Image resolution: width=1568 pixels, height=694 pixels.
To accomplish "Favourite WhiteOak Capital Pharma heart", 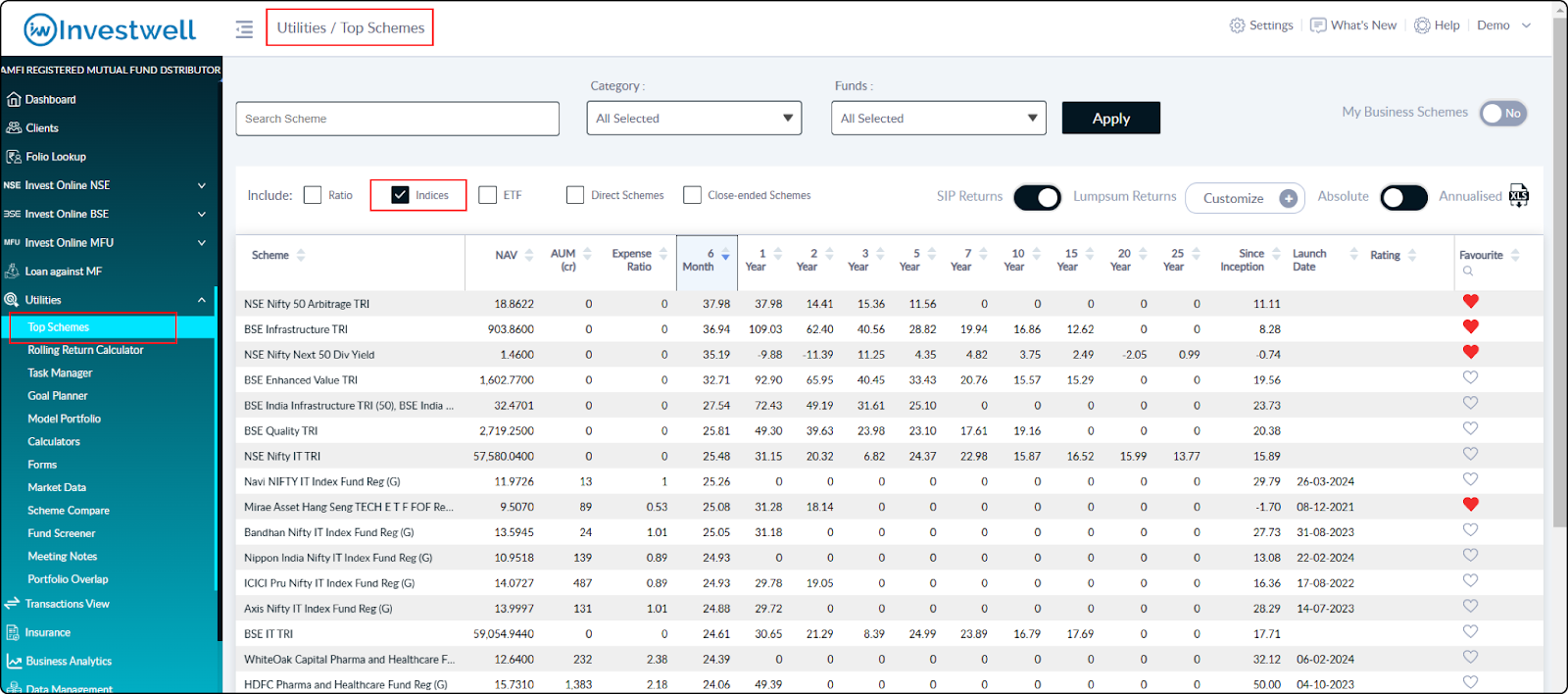I will [x=1470, y=658].
